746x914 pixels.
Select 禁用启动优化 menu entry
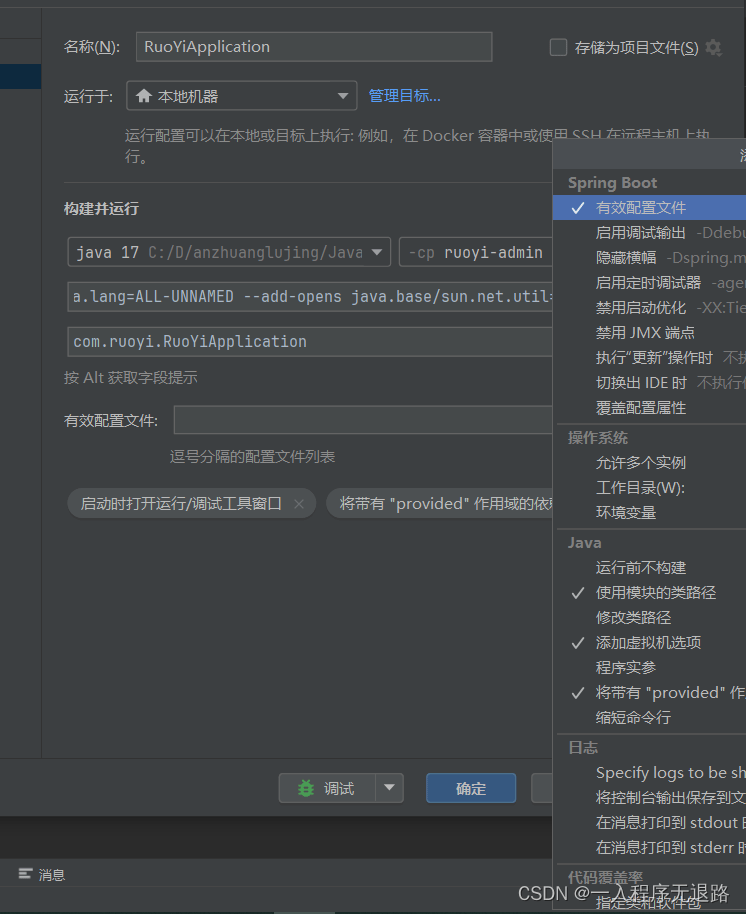tap(649, 308)
